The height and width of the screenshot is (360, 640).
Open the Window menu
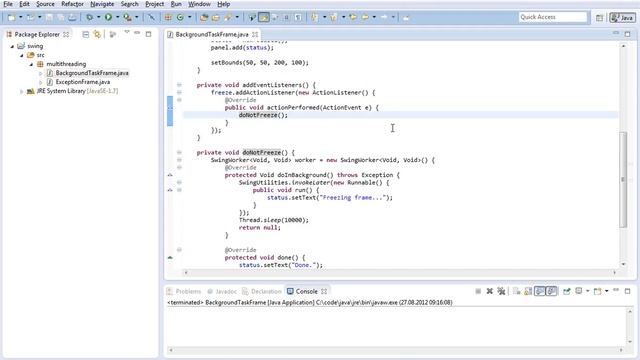coord(199,4)
